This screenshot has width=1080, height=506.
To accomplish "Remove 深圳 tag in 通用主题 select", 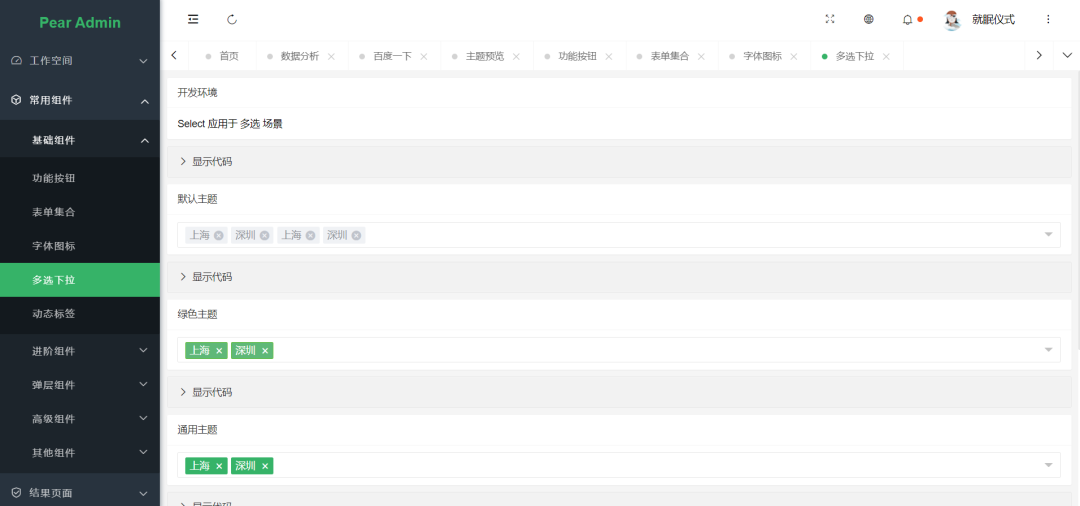I will pos(264,466).
